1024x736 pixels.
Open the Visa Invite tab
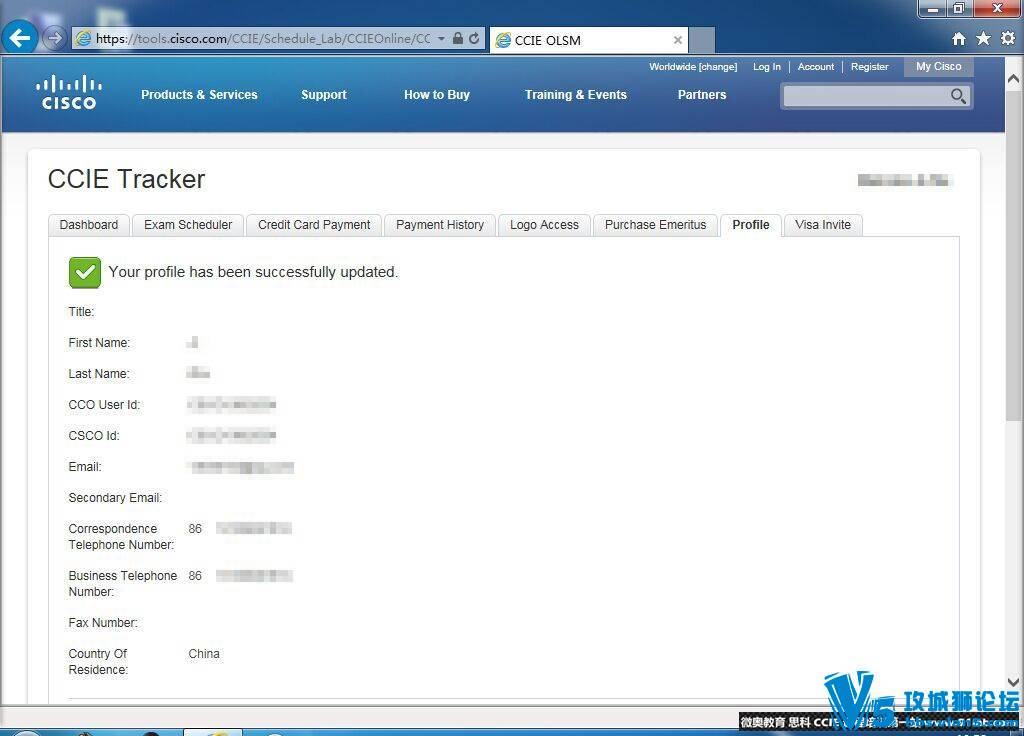(x=823, y=225)
